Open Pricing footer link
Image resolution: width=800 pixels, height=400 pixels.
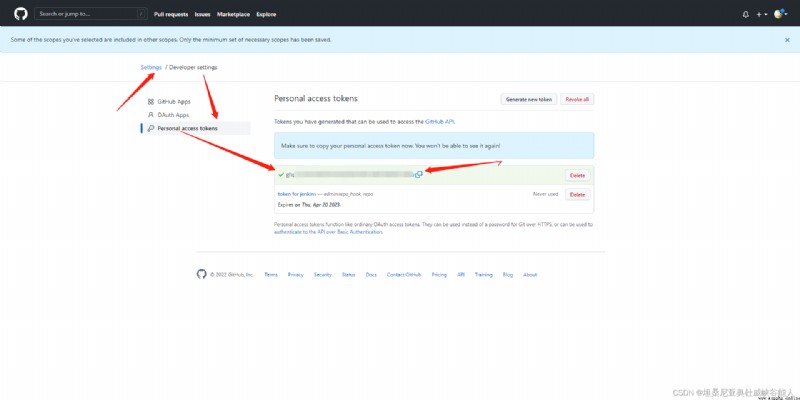439,274
